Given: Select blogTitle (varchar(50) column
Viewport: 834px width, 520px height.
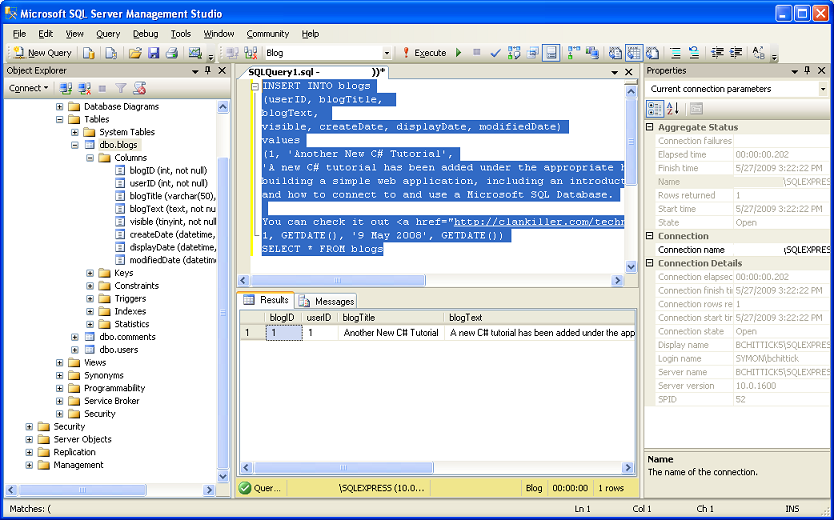Looking at the screenshot, I should [172, 196].
